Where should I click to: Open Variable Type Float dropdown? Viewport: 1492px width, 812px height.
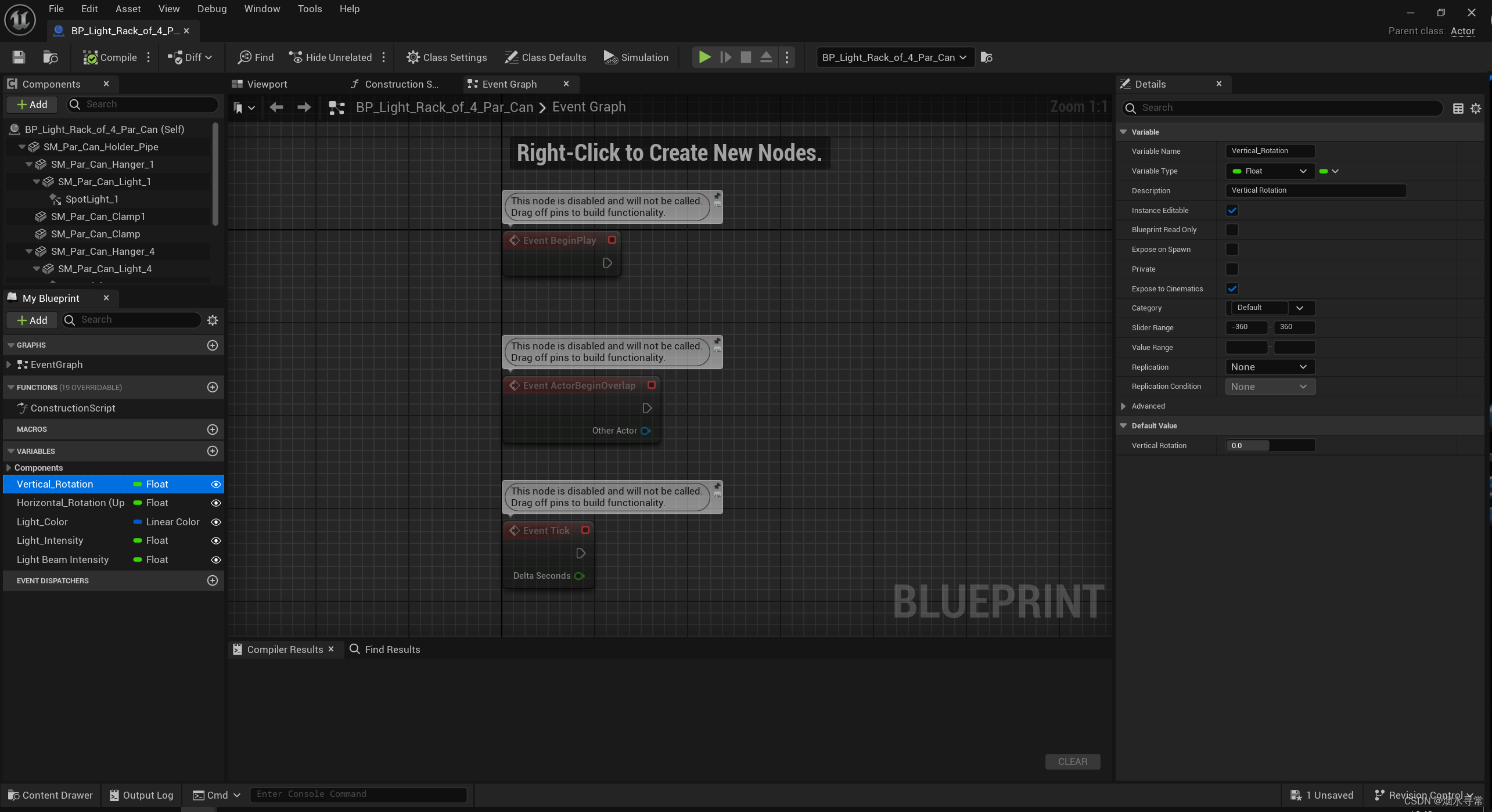(x=1270, y=171)
